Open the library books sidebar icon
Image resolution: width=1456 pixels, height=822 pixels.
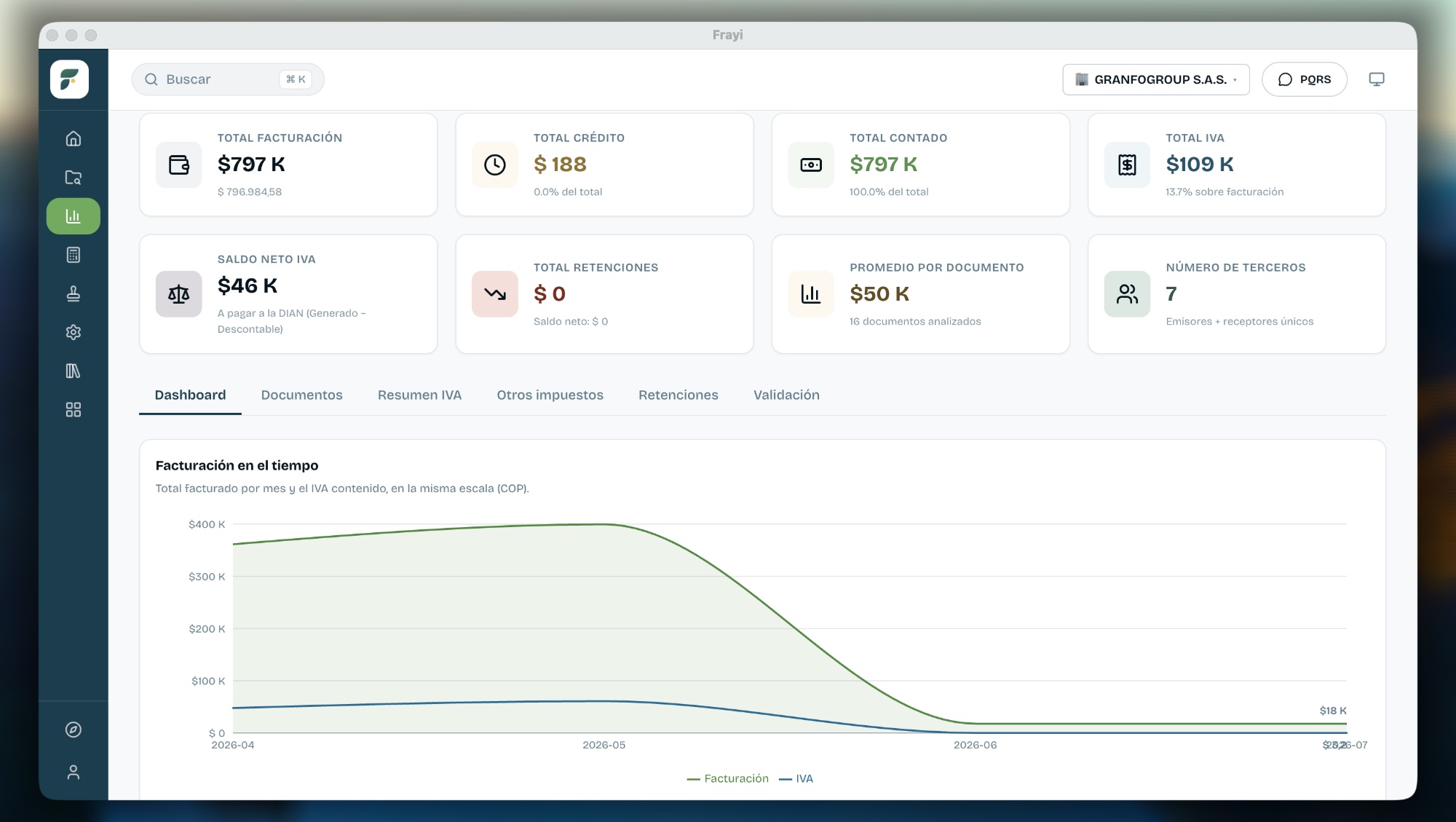pyautogui.click(x=74, y=371)
